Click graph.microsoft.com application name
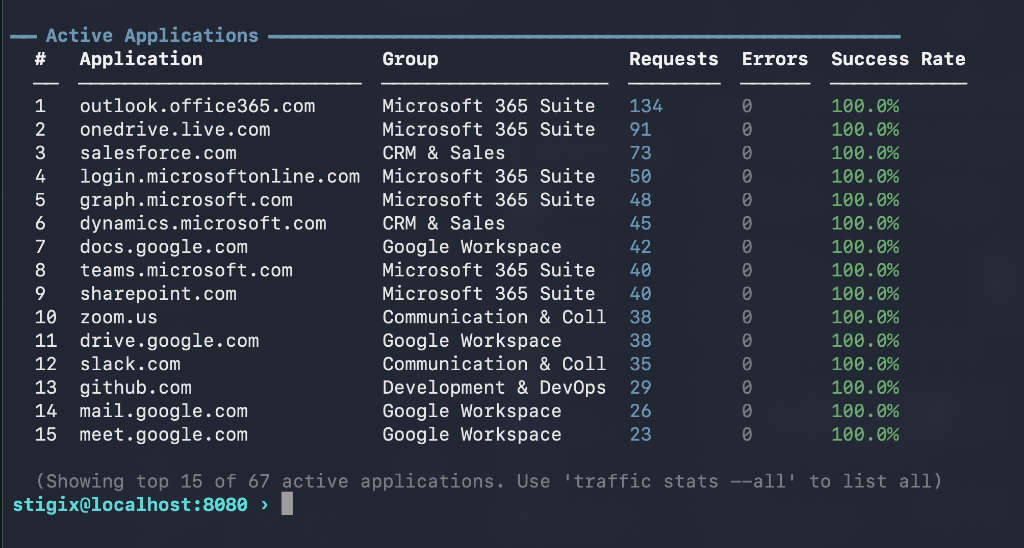The width and height of the screenshot is (1024, 548). tap(186, 200)
